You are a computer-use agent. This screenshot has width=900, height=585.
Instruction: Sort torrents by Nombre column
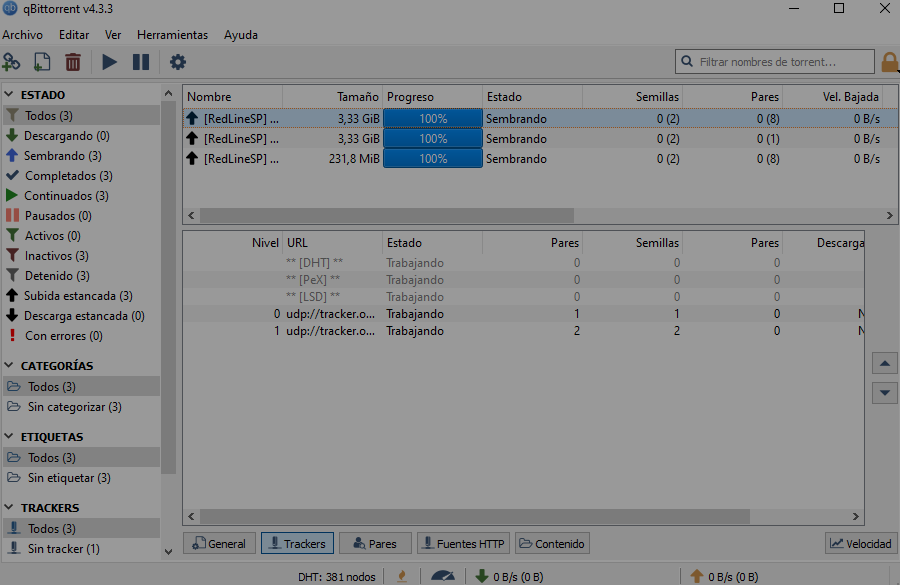(233, 97)
